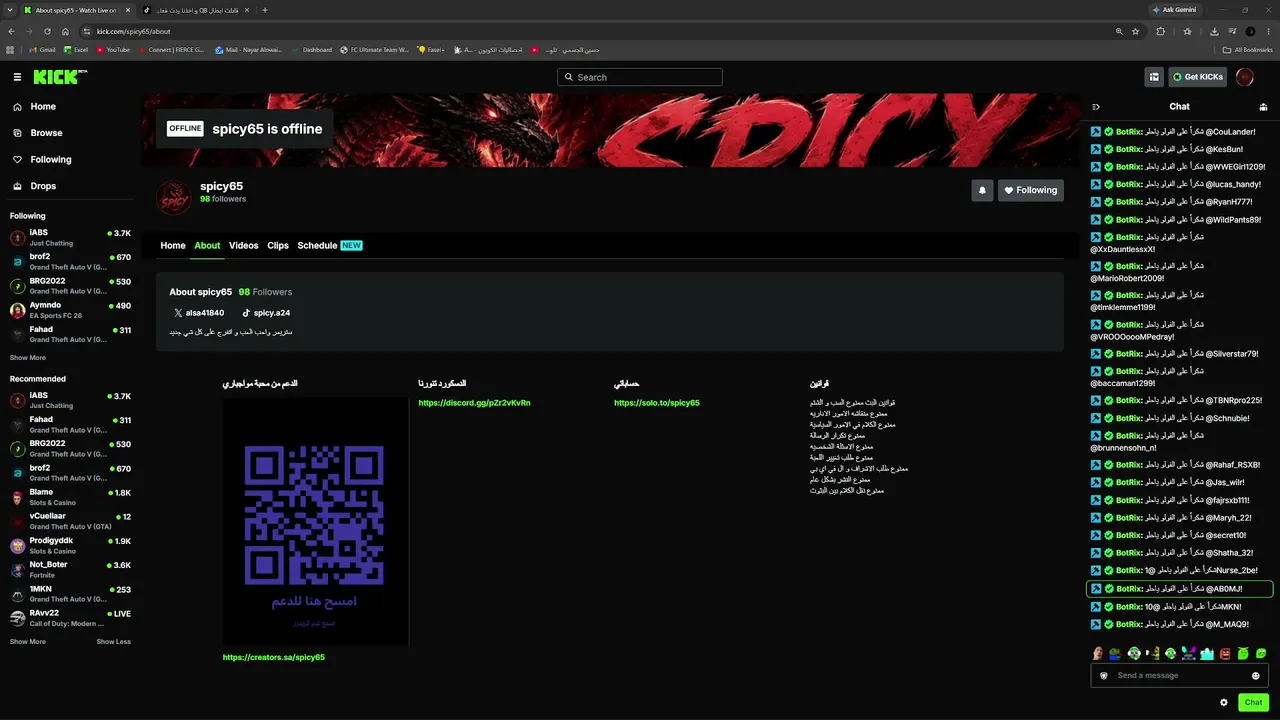The width and height of the screenshot is (1280, 720).
Task: Open 1MKN channel in Recommended list
Action: (x=70, y=594)
